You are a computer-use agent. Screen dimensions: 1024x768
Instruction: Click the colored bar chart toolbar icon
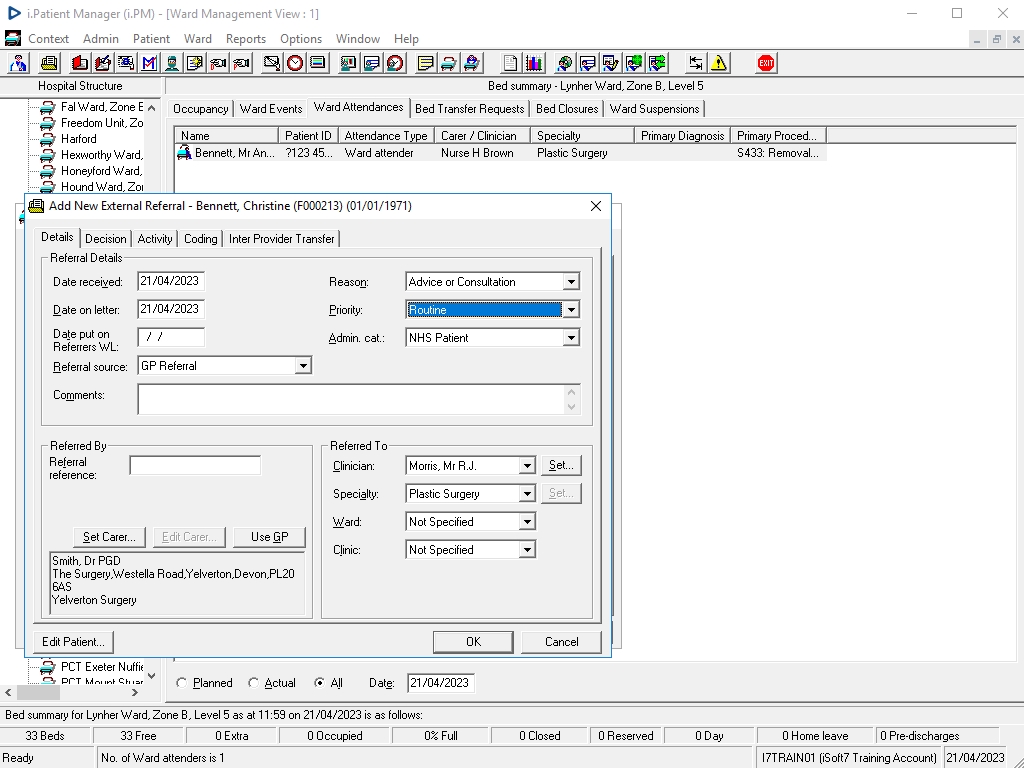(x=534, y=63)
